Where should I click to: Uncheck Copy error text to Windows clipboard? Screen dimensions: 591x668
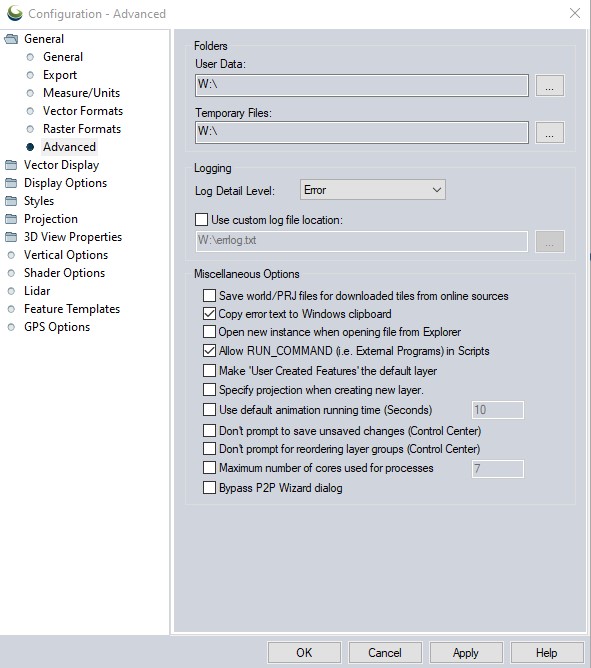coord(209,314)
